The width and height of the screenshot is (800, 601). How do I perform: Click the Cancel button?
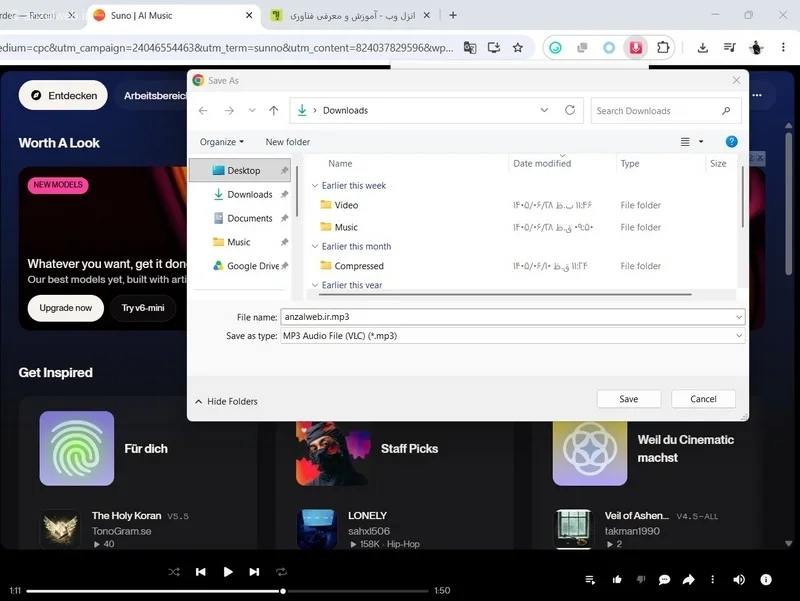click(703, 399)
